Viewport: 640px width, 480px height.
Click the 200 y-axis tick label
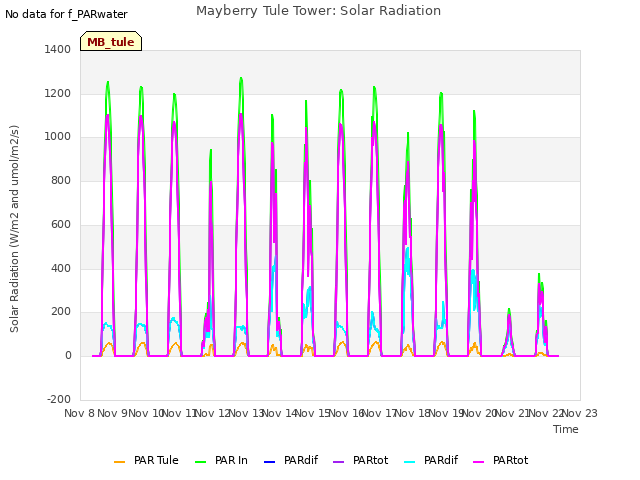(61, 312)
